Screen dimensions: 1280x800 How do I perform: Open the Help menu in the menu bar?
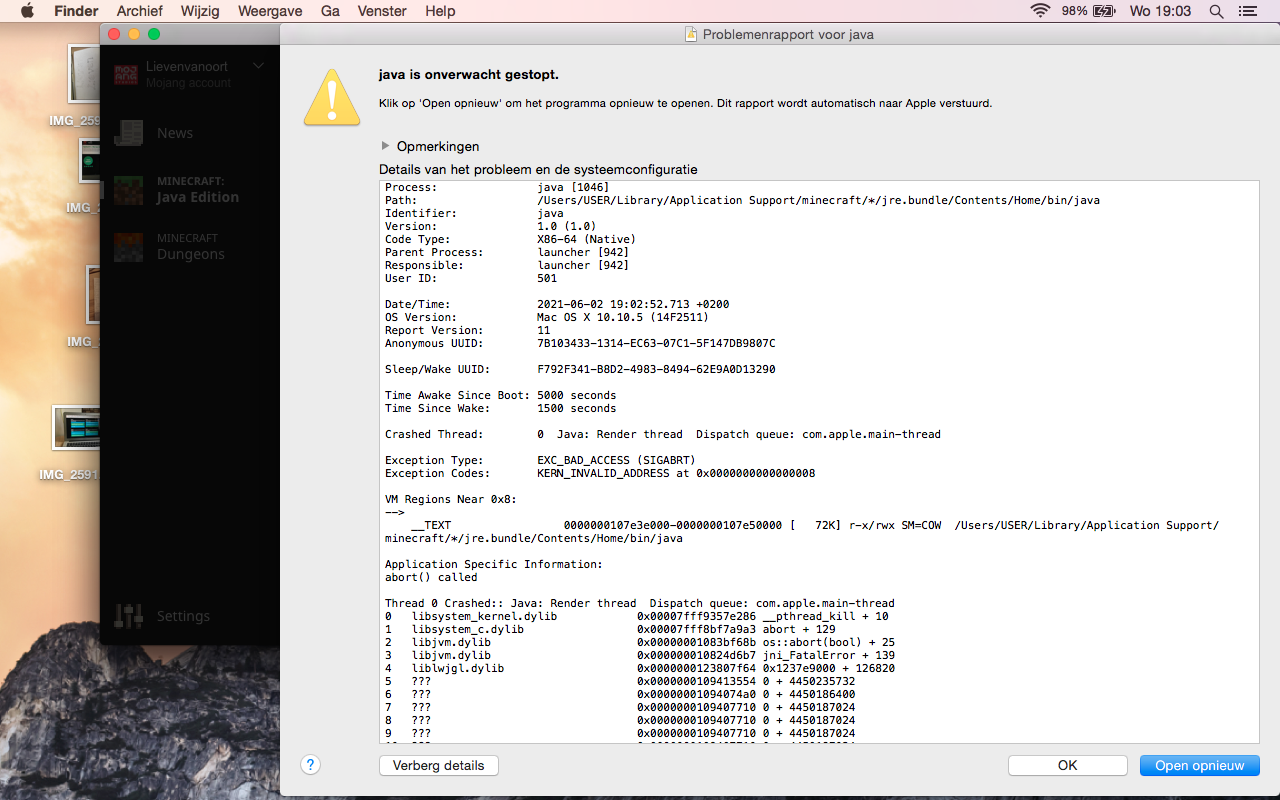pyautogui.click(x=440, y=11)
